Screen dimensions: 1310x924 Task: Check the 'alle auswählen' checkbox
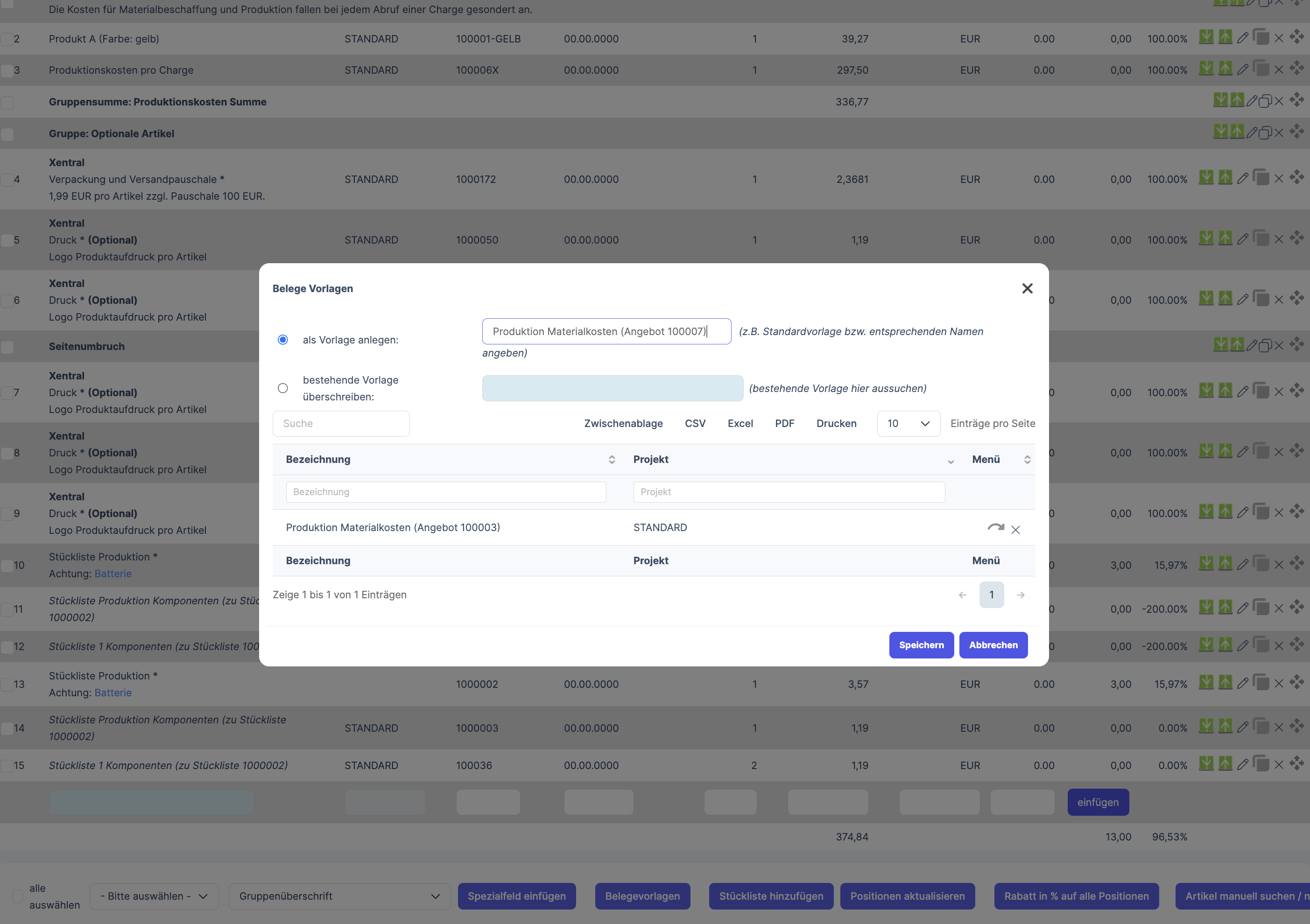[18, 896]
